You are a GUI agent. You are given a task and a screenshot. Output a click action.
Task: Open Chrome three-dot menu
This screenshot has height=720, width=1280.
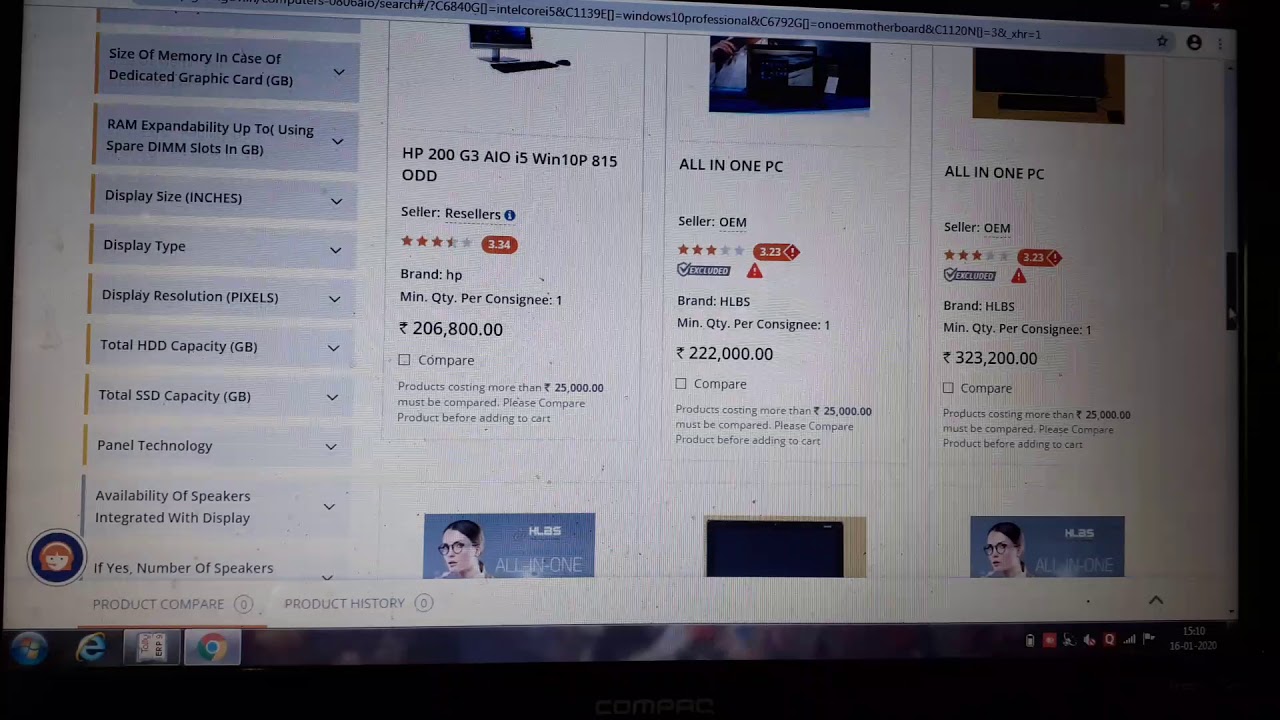pos(1220,43)
